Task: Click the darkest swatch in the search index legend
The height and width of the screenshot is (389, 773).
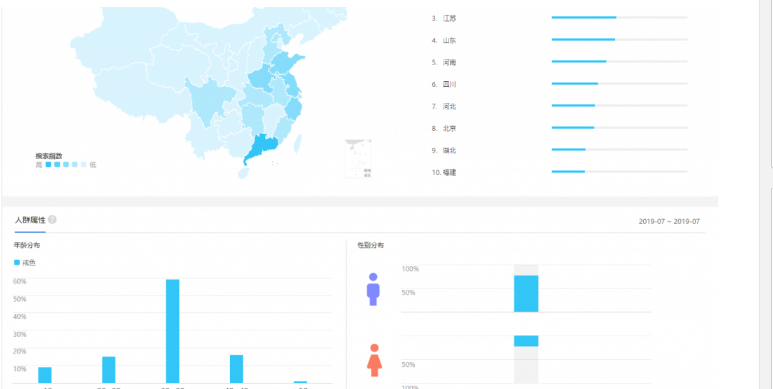Action: point(48,165)
